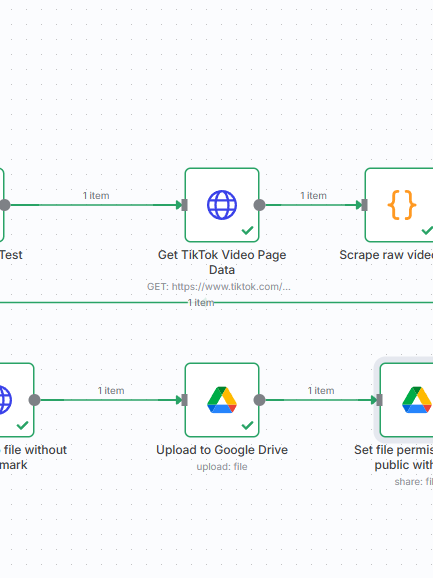This screenshot has width=433, height=578.
Task: Click output connector of the Test node
Action: 5,205
